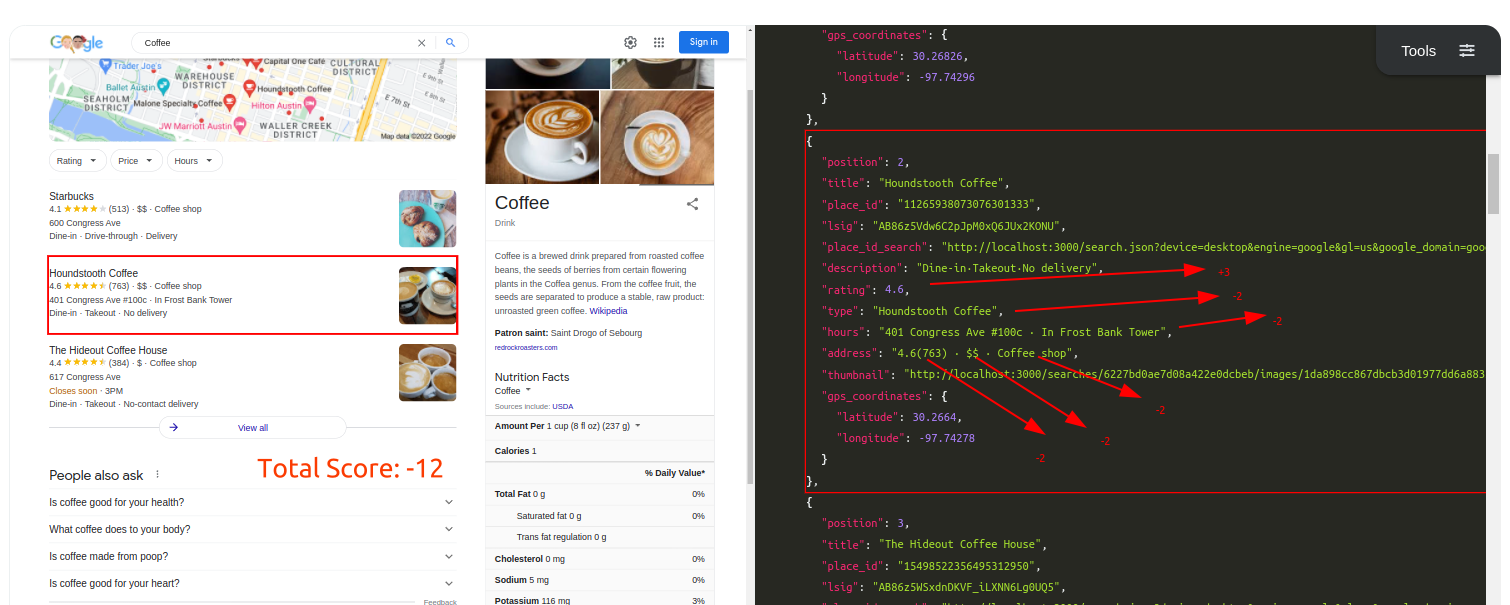Expand 'Is coffee good for your health?'

coord(252,502)
